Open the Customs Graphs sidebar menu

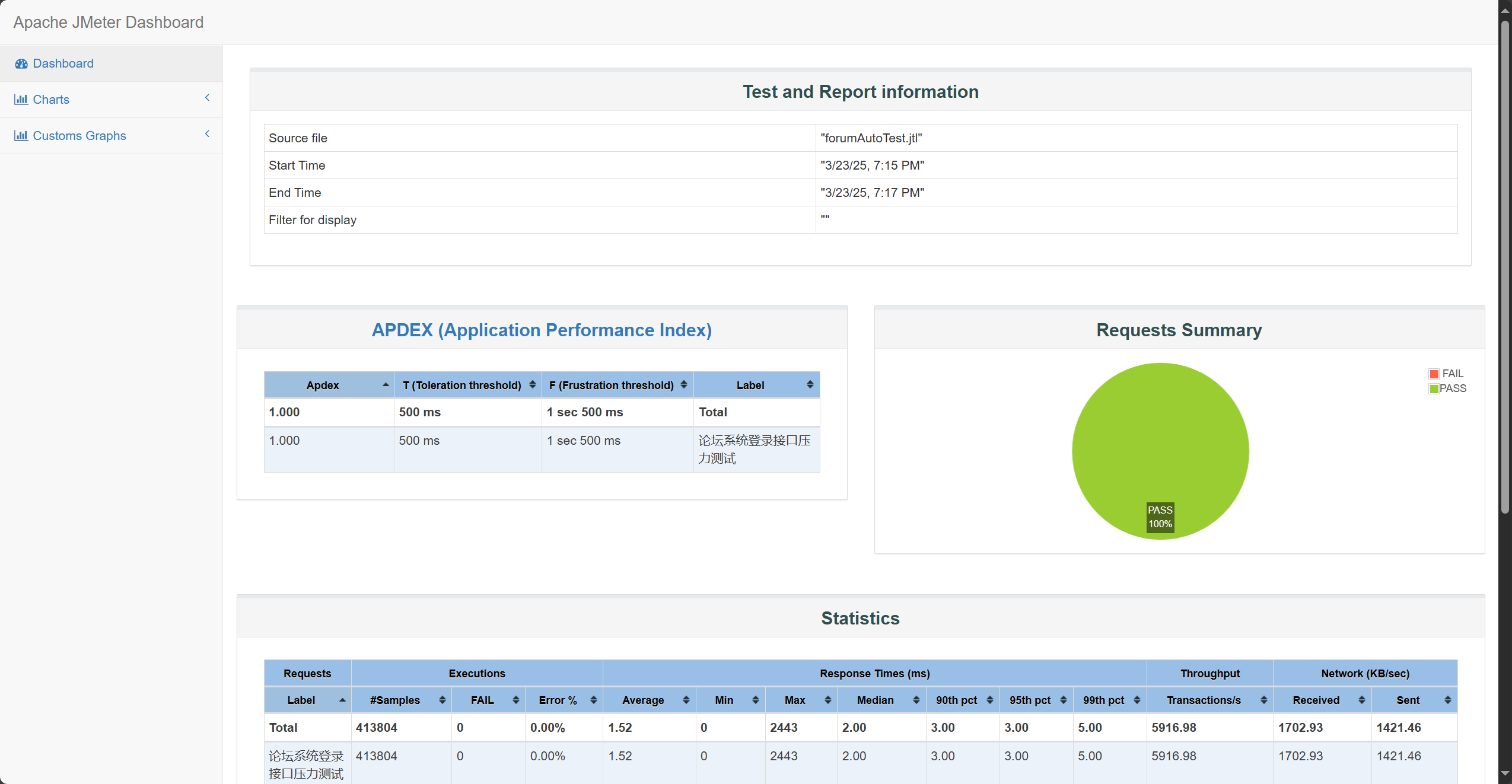79,136
